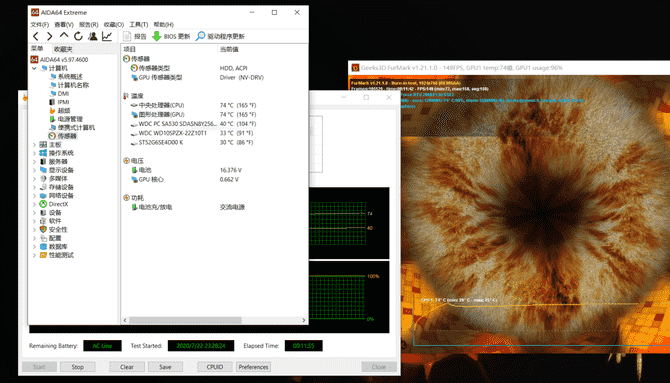
Task: Click the horizontal scrollbar thumb in the sensor list
Action: (x=185, y=320)
